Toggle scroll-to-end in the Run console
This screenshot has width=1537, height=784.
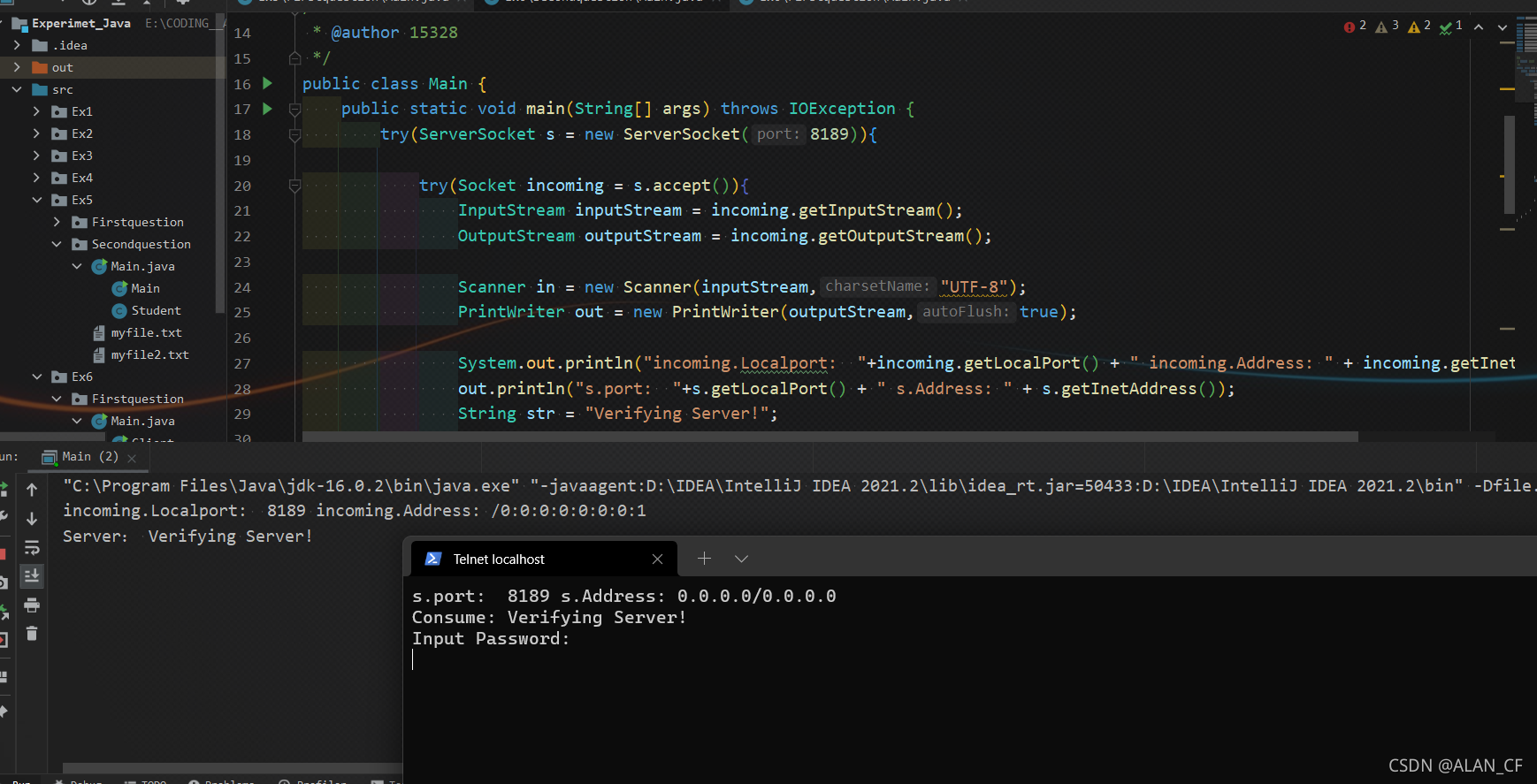(x=32, y=576)
